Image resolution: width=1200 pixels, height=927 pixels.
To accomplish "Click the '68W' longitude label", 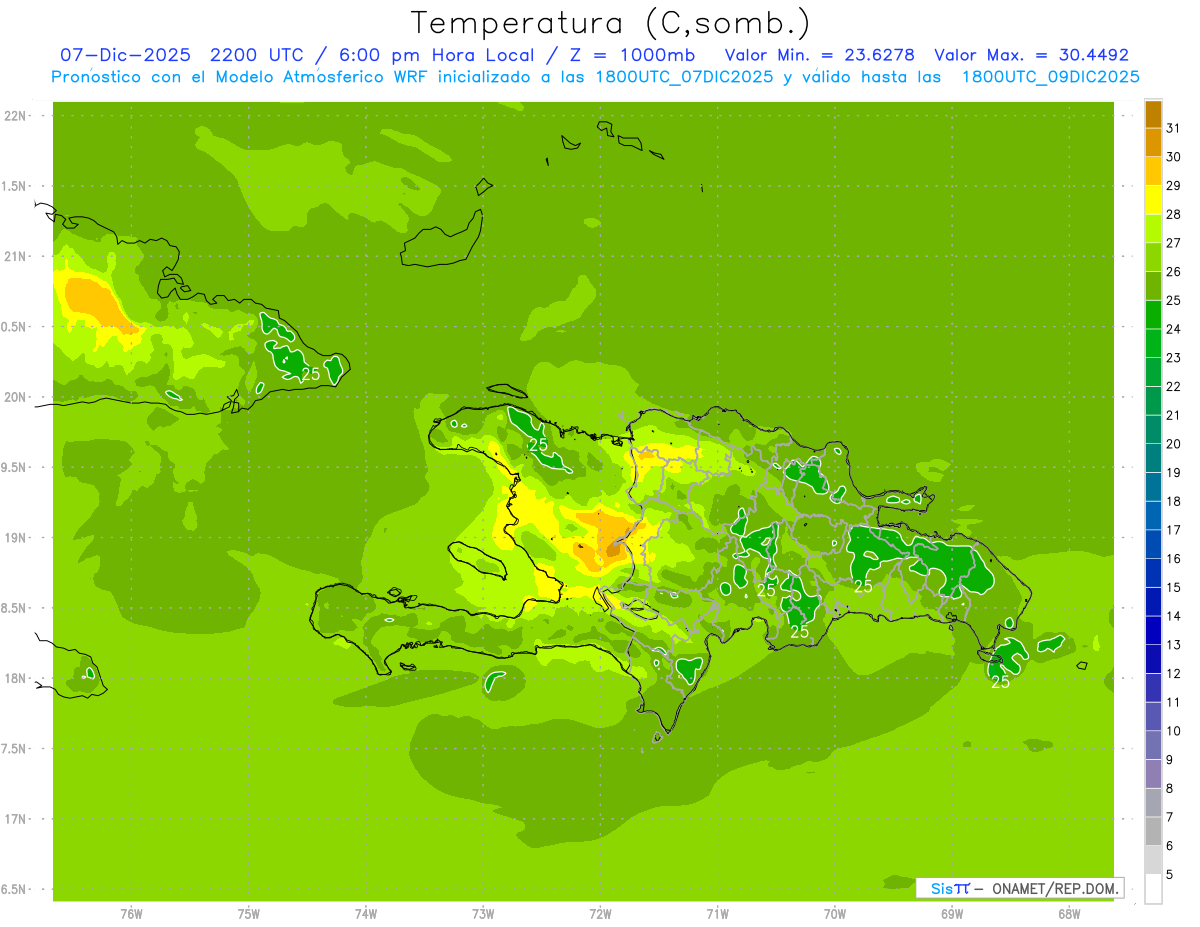I will tap(1069, 913).
